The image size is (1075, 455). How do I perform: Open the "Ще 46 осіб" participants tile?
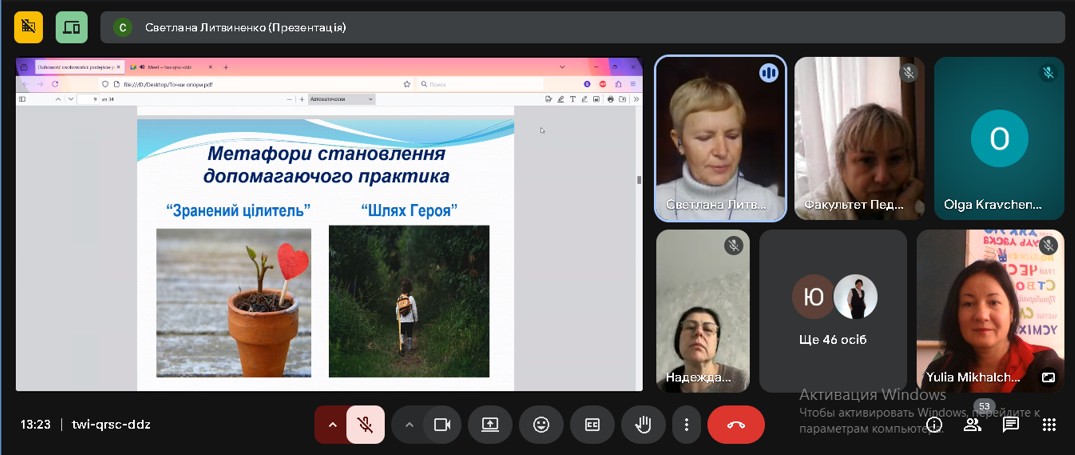833,311
